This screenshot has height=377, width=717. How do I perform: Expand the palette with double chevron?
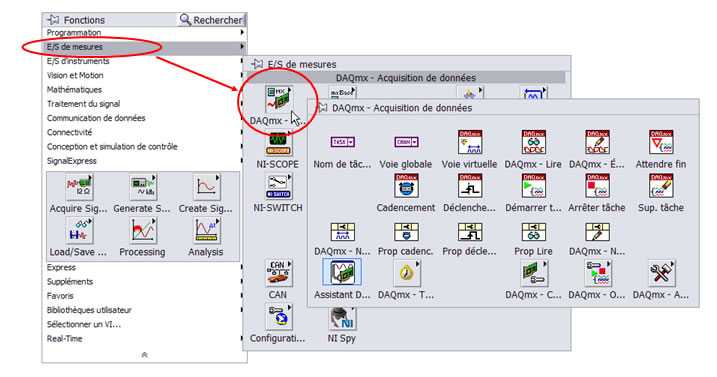(x=144, y=355)
